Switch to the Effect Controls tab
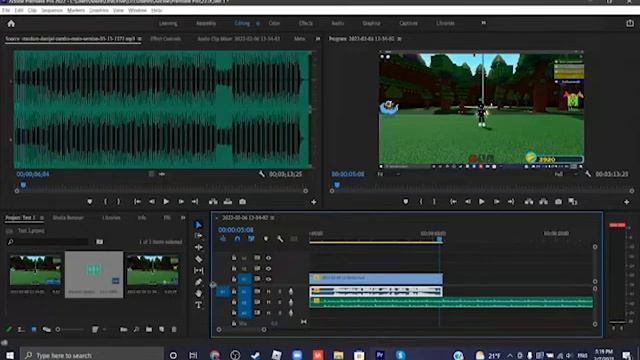This screenshot has height=360, width=640. click(x=165, y=39)
